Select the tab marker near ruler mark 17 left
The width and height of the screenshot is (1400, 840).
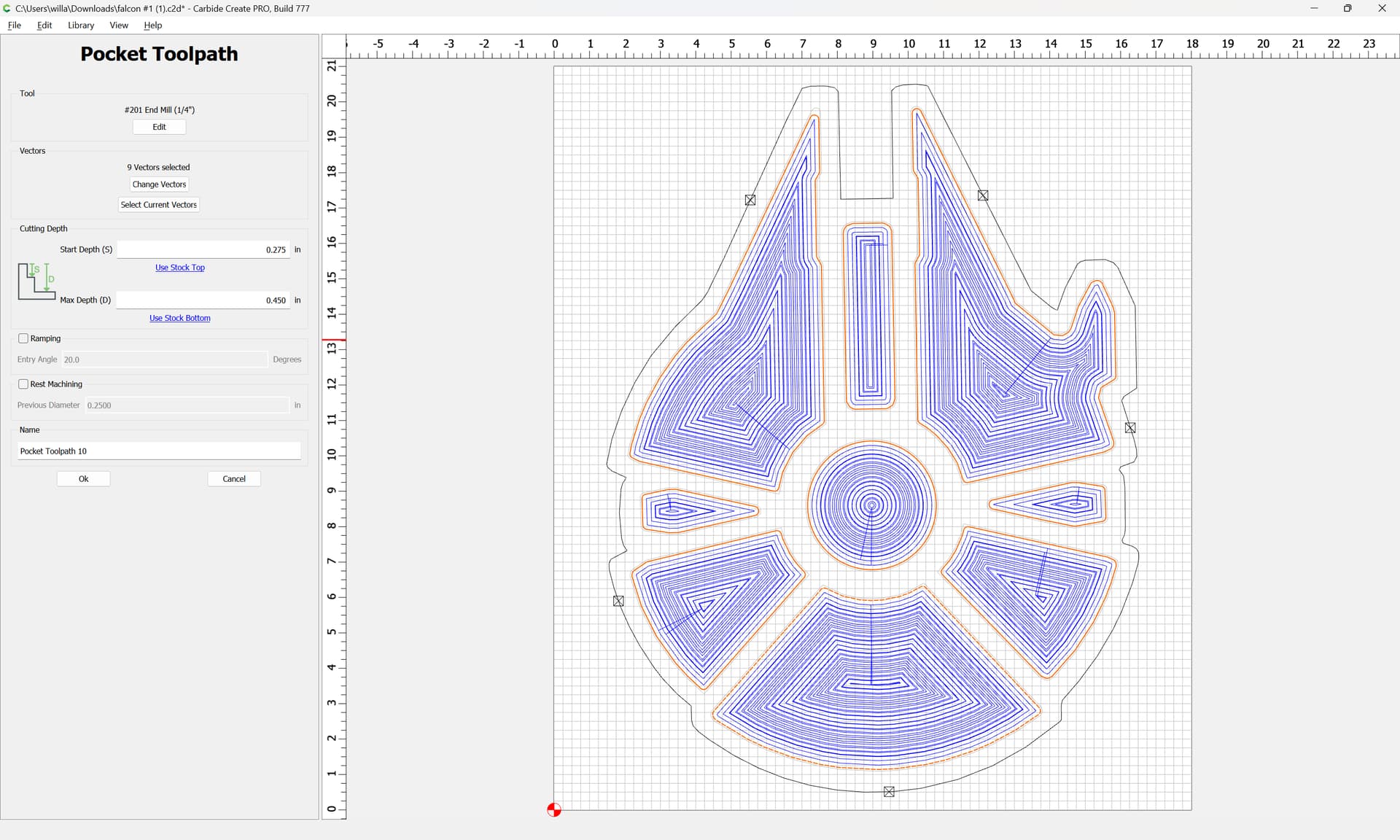pos(750,200)
